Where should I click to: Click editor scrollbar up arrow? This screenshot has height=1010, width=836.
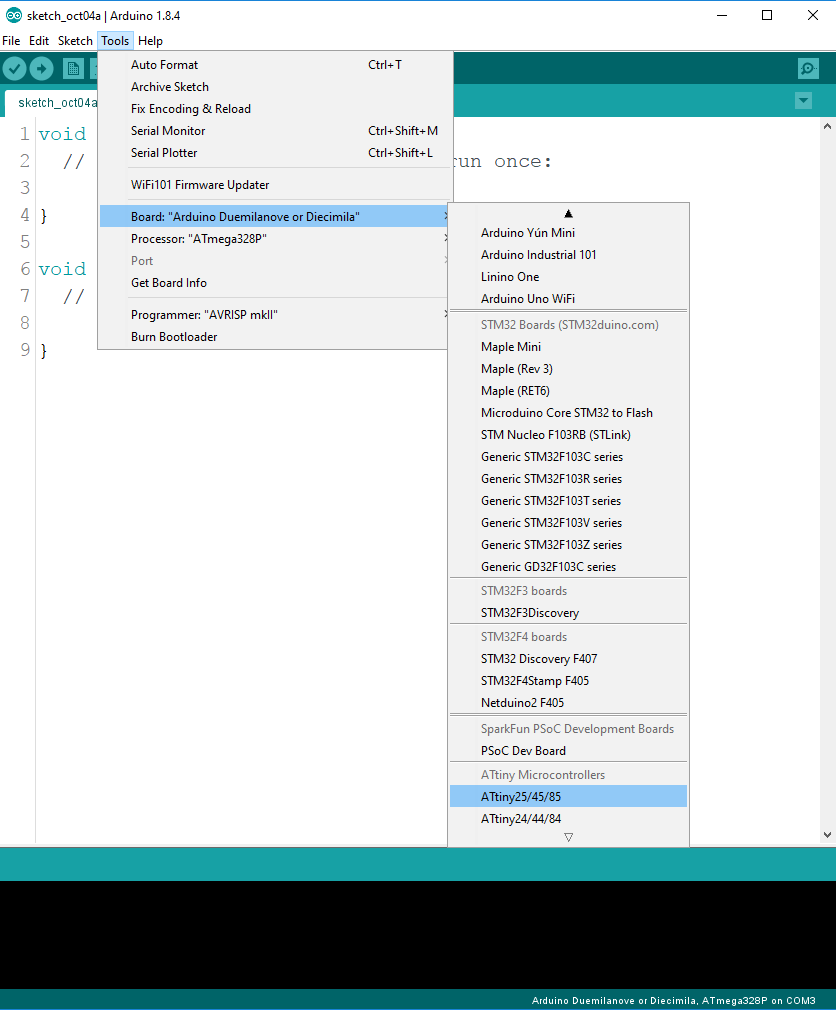pyautogui.click(x=827, y=127)
